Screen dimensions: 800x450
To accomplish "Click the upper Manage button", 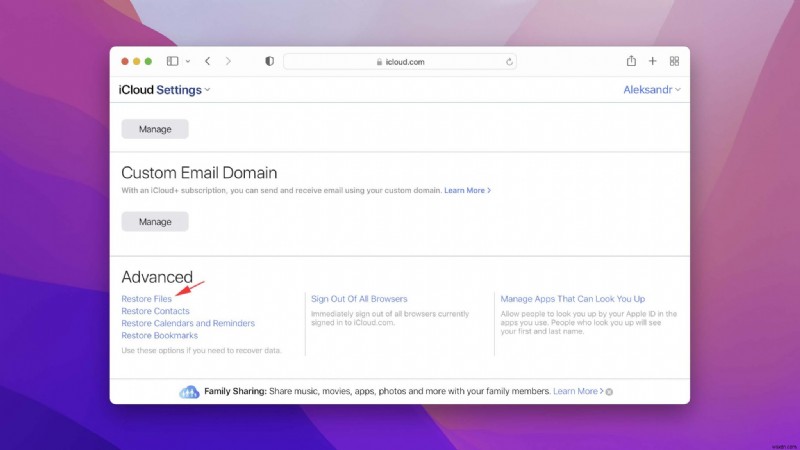I will pos(155,129).
